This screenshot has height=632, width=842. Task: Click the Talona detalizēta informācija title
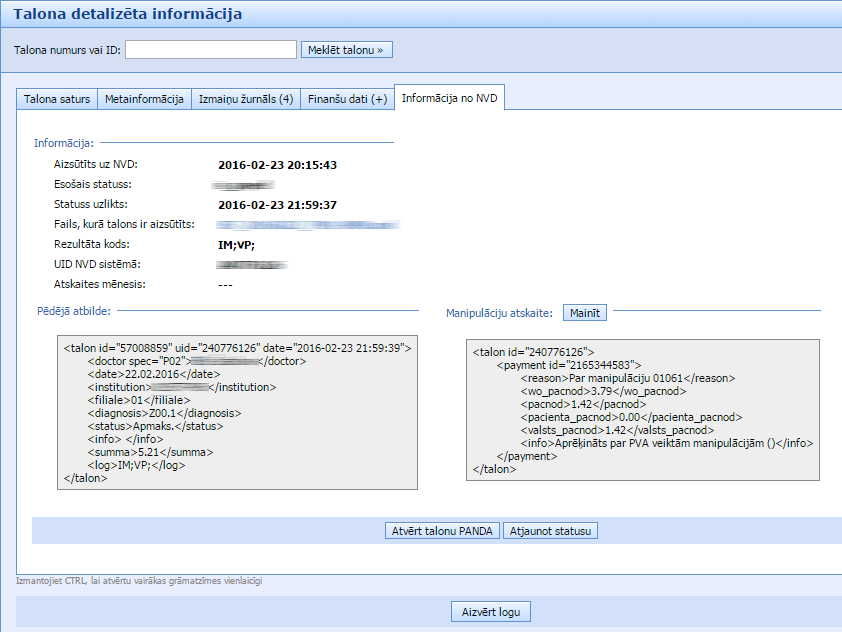pos(127,14)
